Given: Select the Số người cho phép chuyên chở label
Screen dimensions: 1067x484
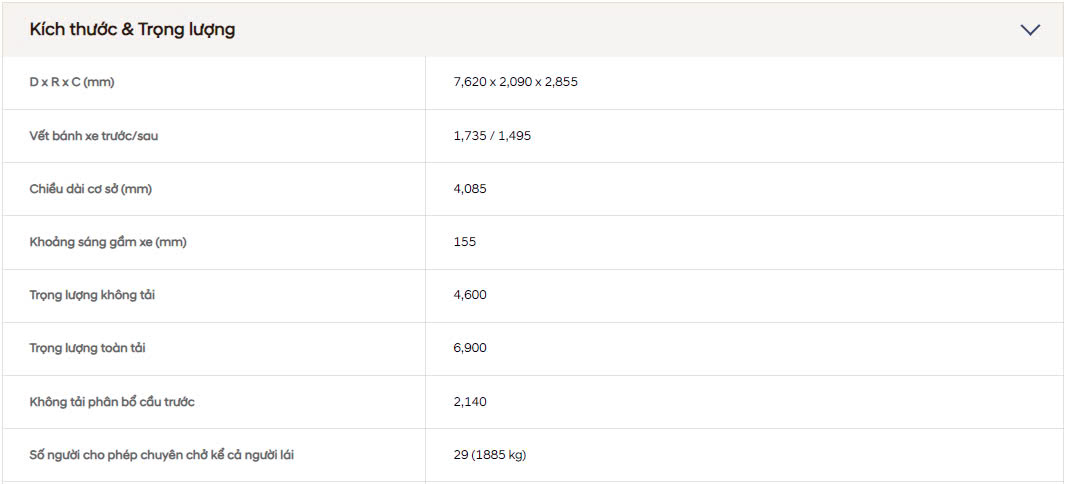Looking at the screenshot, I should pyautogui.click(x=161, y=455).
